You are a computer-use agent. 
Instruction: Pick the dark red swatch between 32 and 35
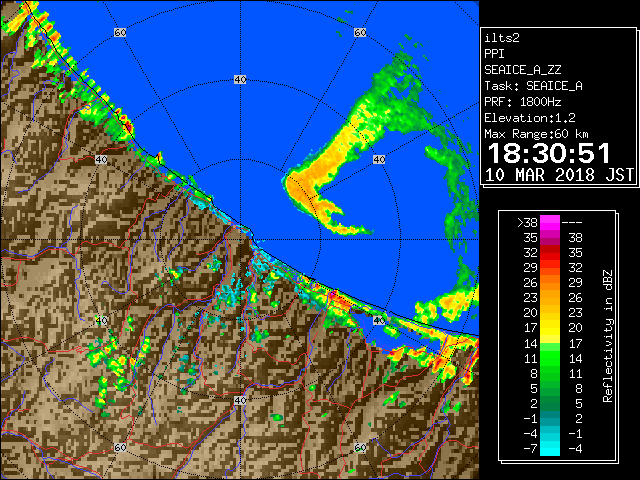550,253
